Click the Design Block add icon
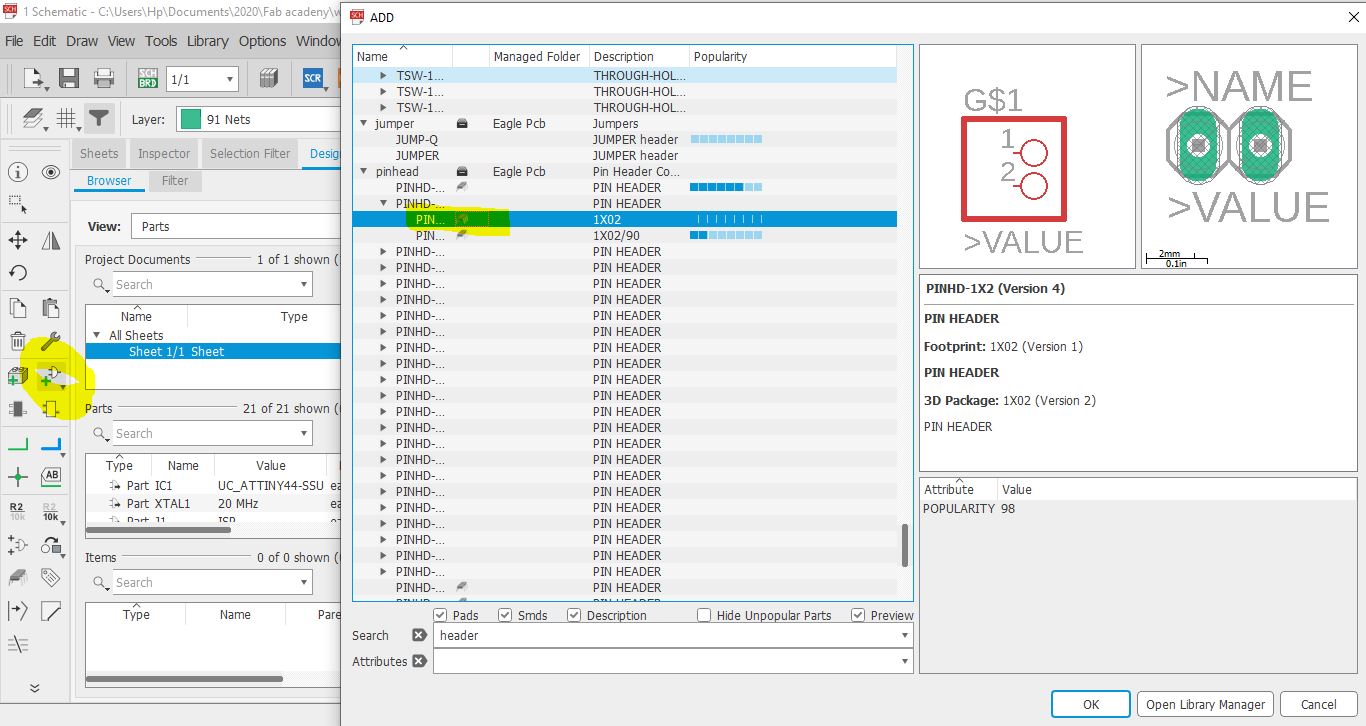This screenshot has height=726, width=1366. click(x=18, y=377)
